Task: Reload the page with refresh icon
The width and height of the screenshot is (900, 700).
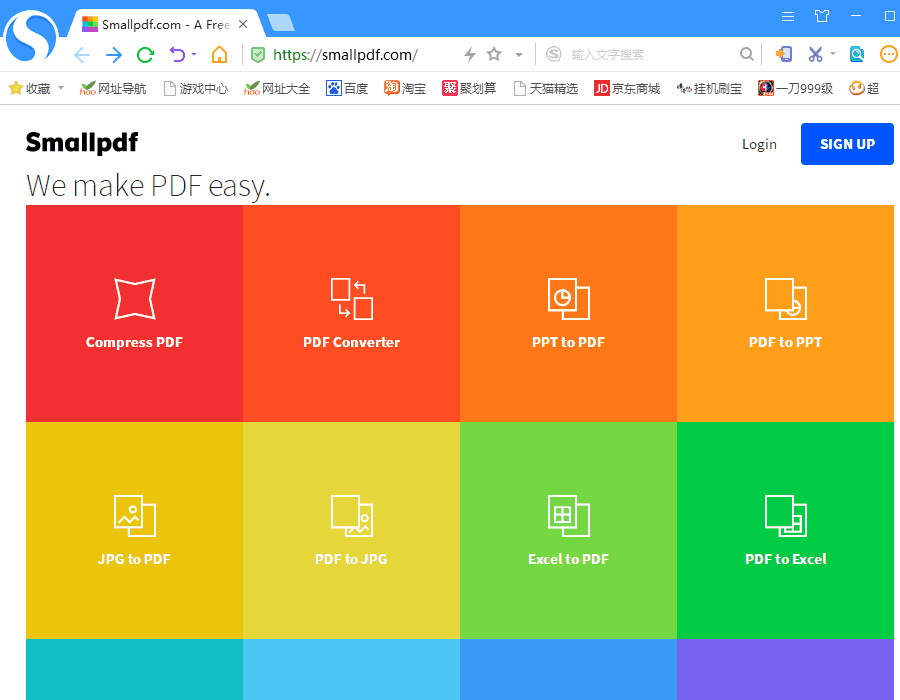Action: pos(145,55)
